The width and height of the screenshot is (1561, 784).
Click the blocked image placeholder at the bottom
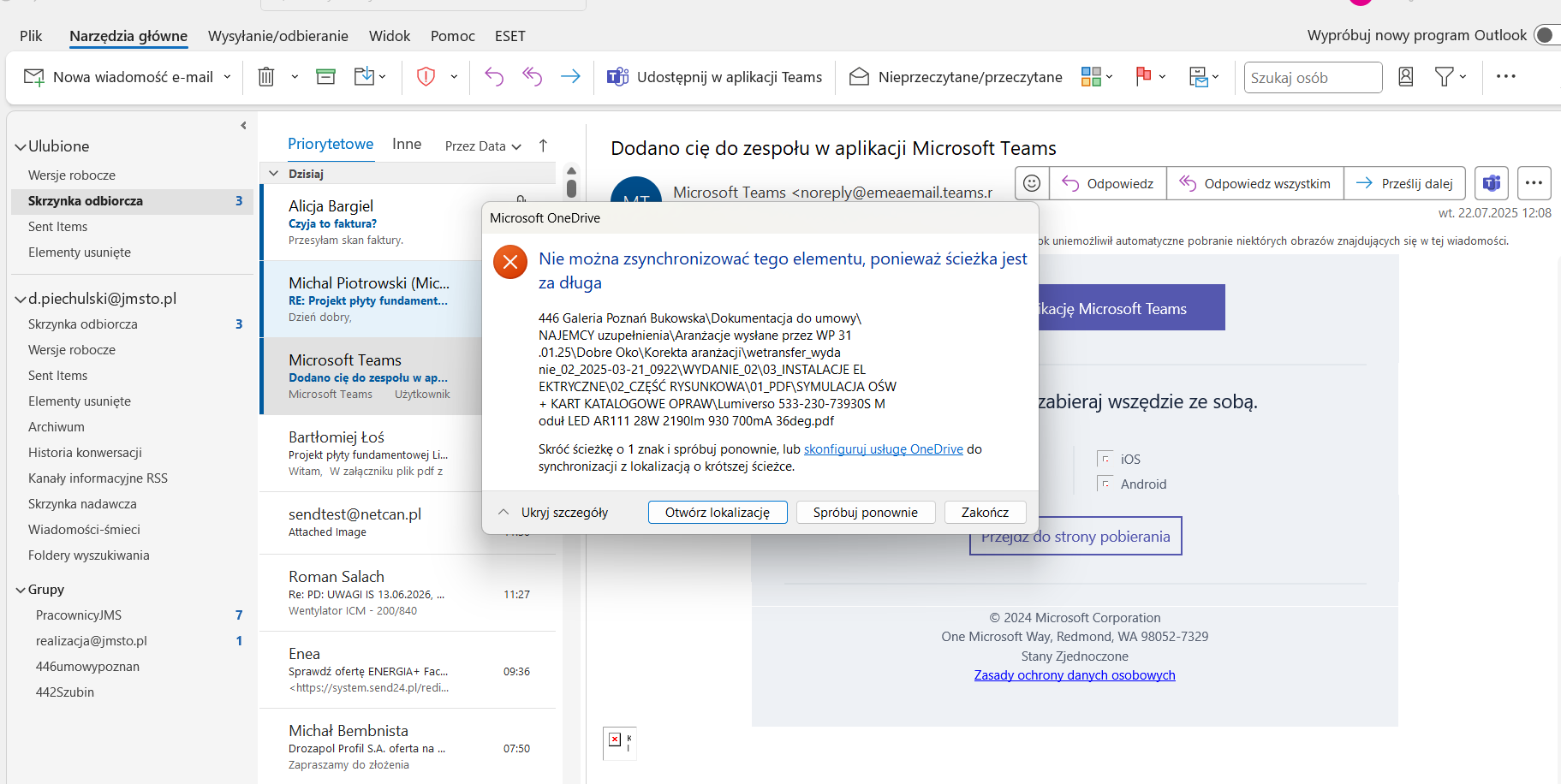pyautogui.click(x=620, y=742)
